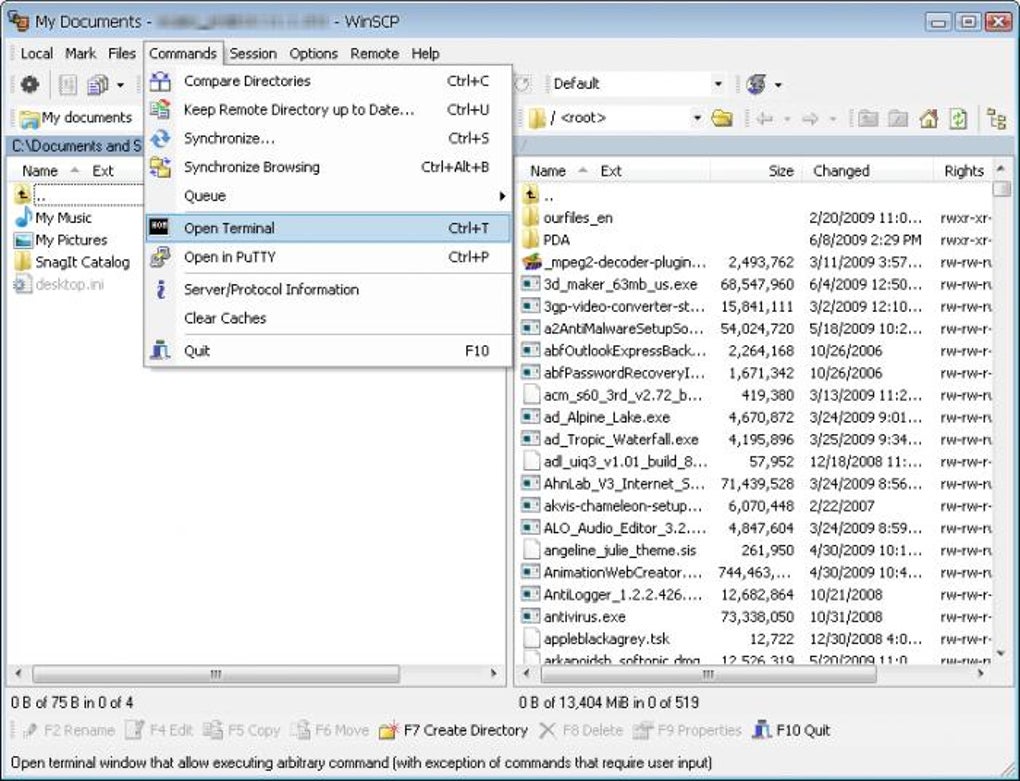Screen dimensions: 1020x781
Task: Expand the arrow next to the log pages icon
Action: pos(120,85)
